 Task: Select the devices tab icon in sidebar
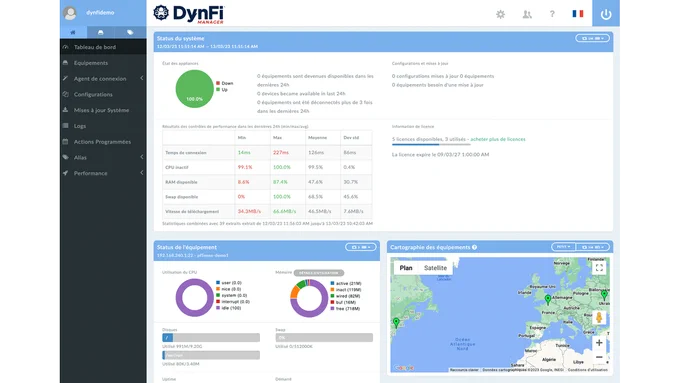(x=101, y=33)
